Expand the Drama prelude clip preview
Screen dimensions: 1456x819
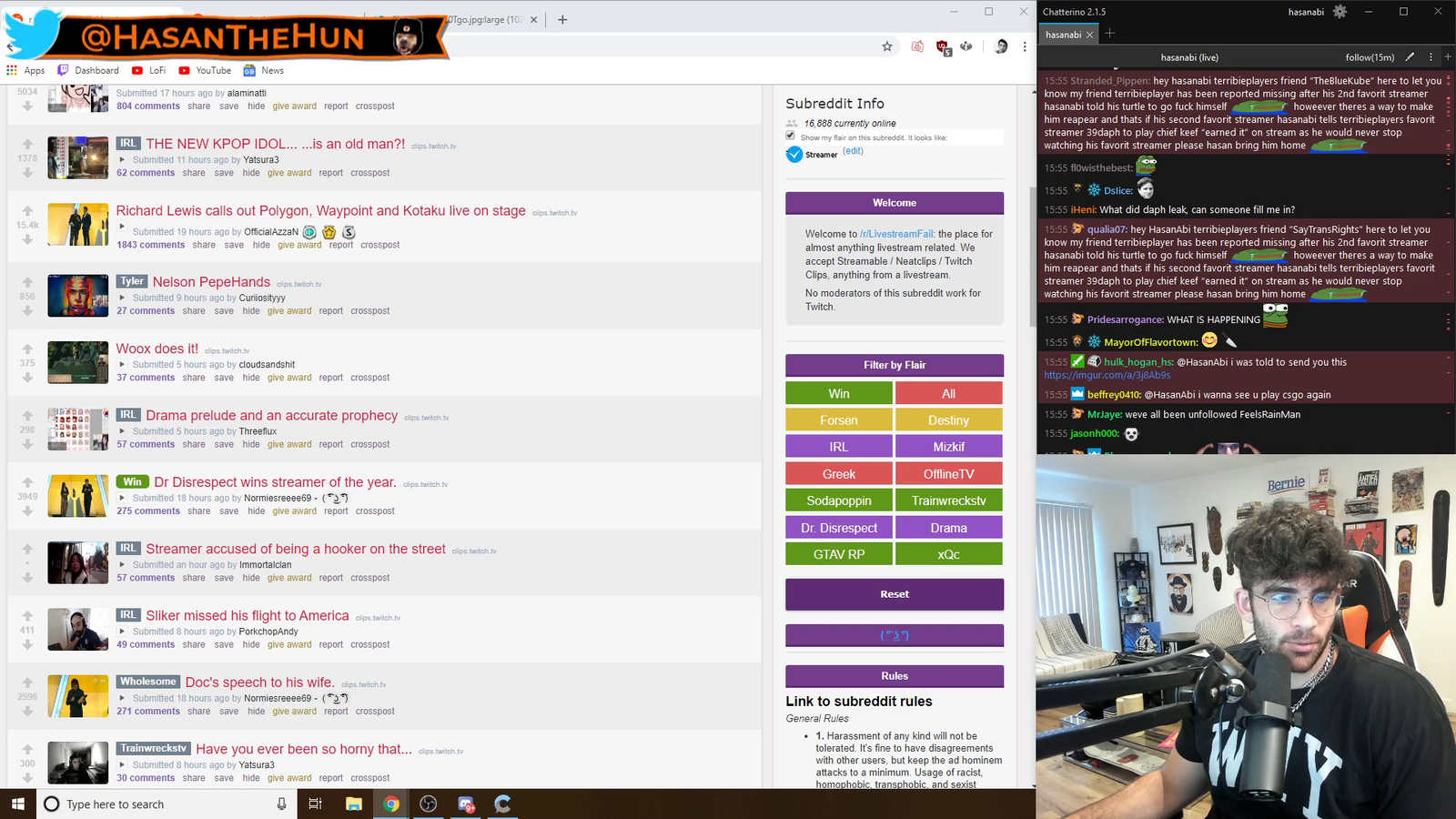[122, 431]
